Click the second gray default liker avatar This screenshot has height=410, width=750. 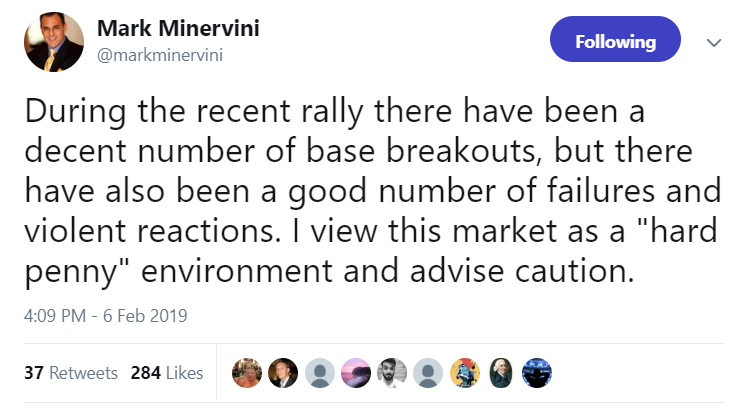[428, 373]
